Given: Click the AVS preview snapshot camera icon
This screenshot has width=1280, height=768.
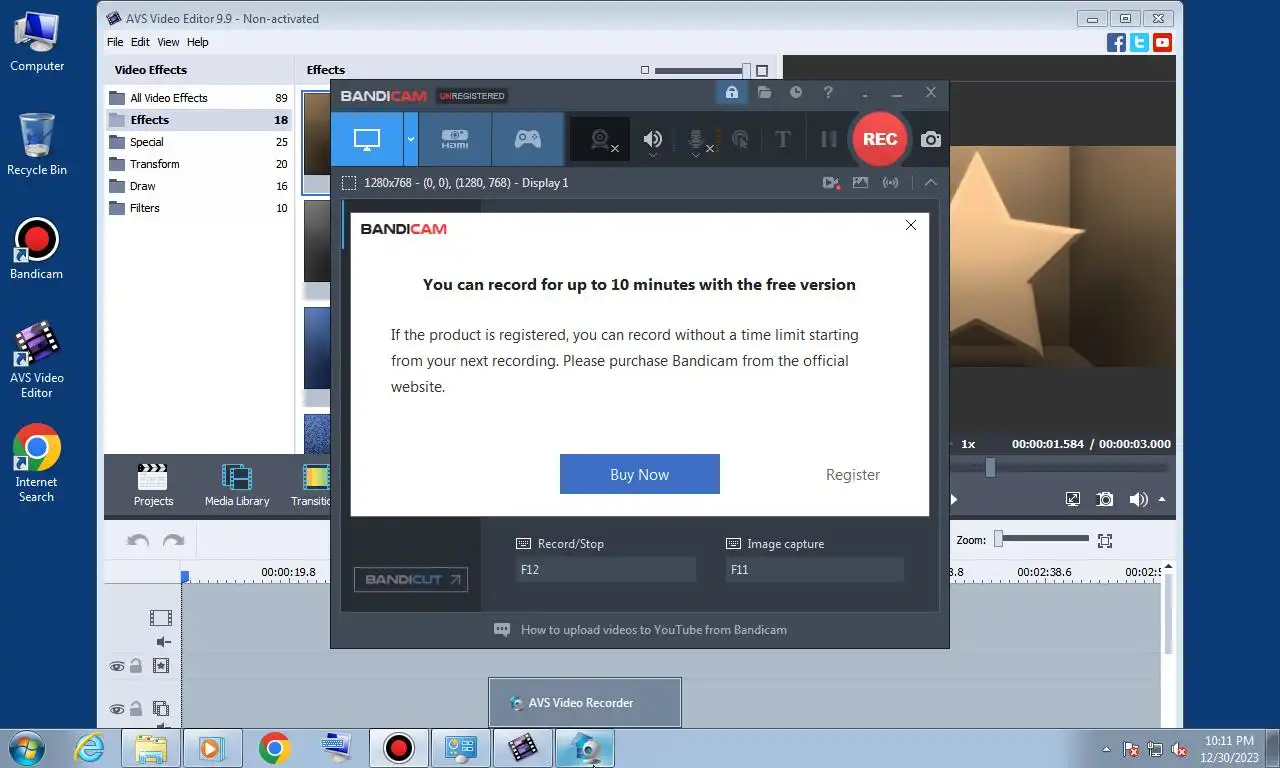Looking at the screenshot, I should click(1105, 499).
